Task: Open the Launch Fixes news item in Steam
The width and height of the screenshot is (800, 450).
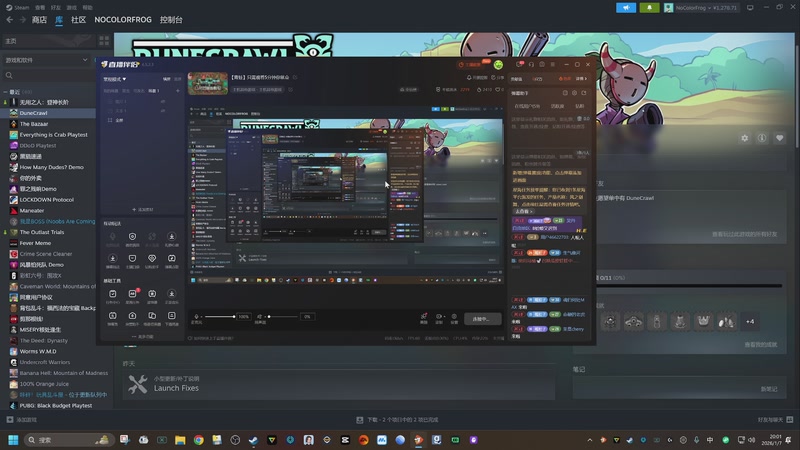Action: coord(339,384)
